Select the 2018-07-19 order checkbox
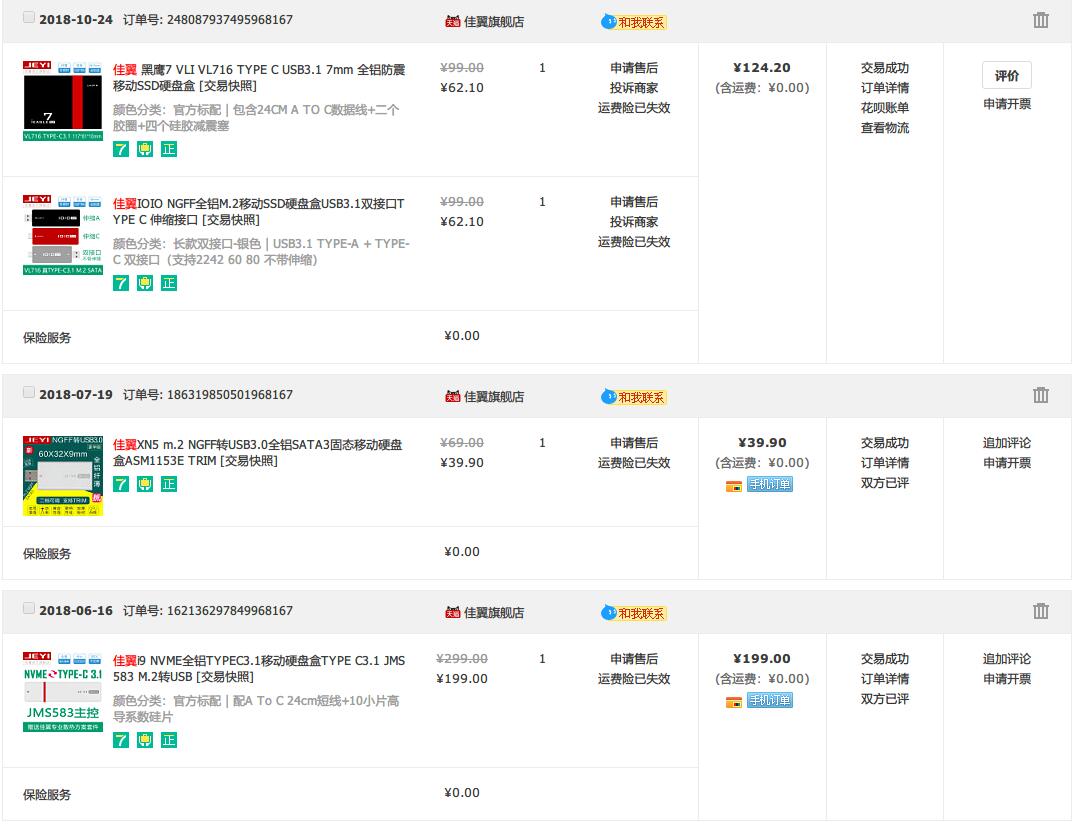The height and width of the screenshot is (826, 1079). pos(28,393)
